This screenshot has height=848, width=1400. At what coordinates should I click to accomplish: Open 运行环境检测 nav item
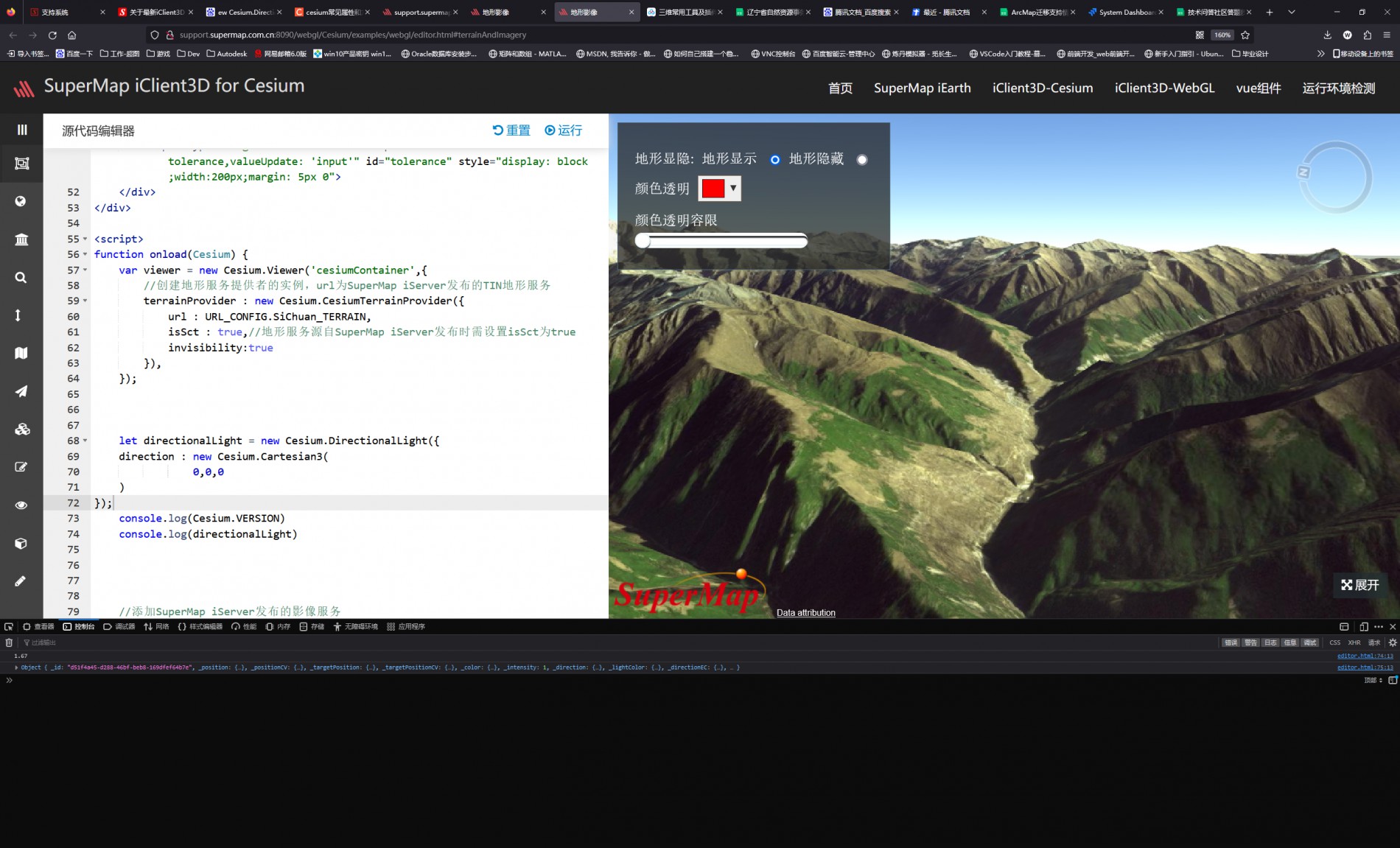[1338, 88]
